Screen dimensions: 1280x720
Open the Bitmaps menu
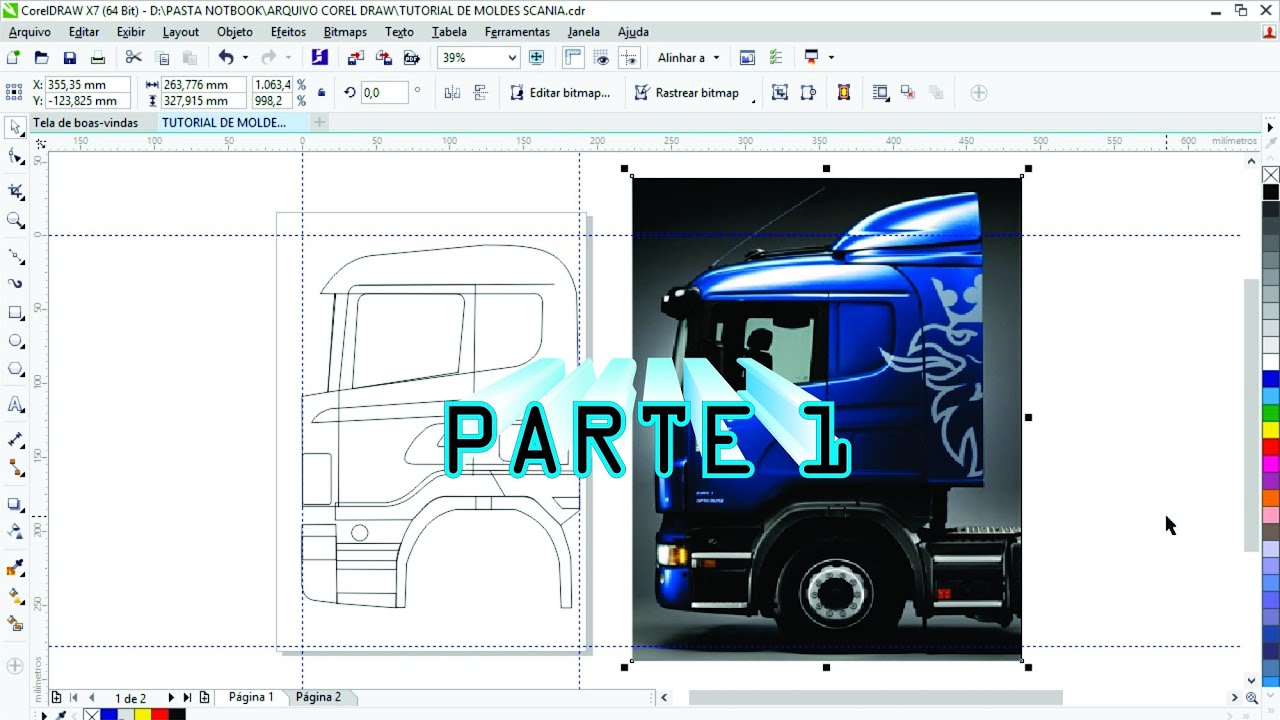coord(345,32)
